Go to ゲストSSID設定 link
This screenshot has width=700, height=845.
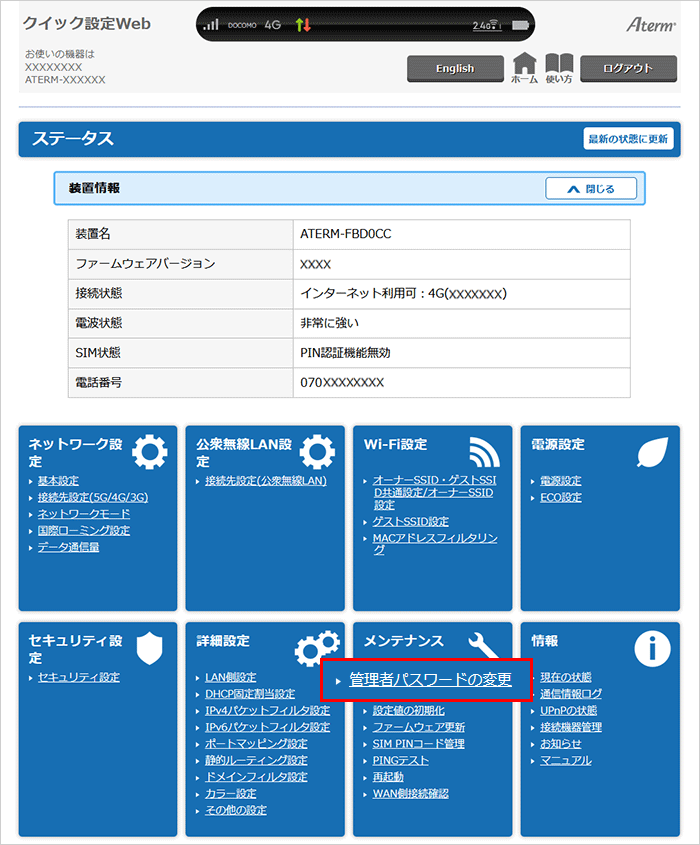[x=410, y=522]
